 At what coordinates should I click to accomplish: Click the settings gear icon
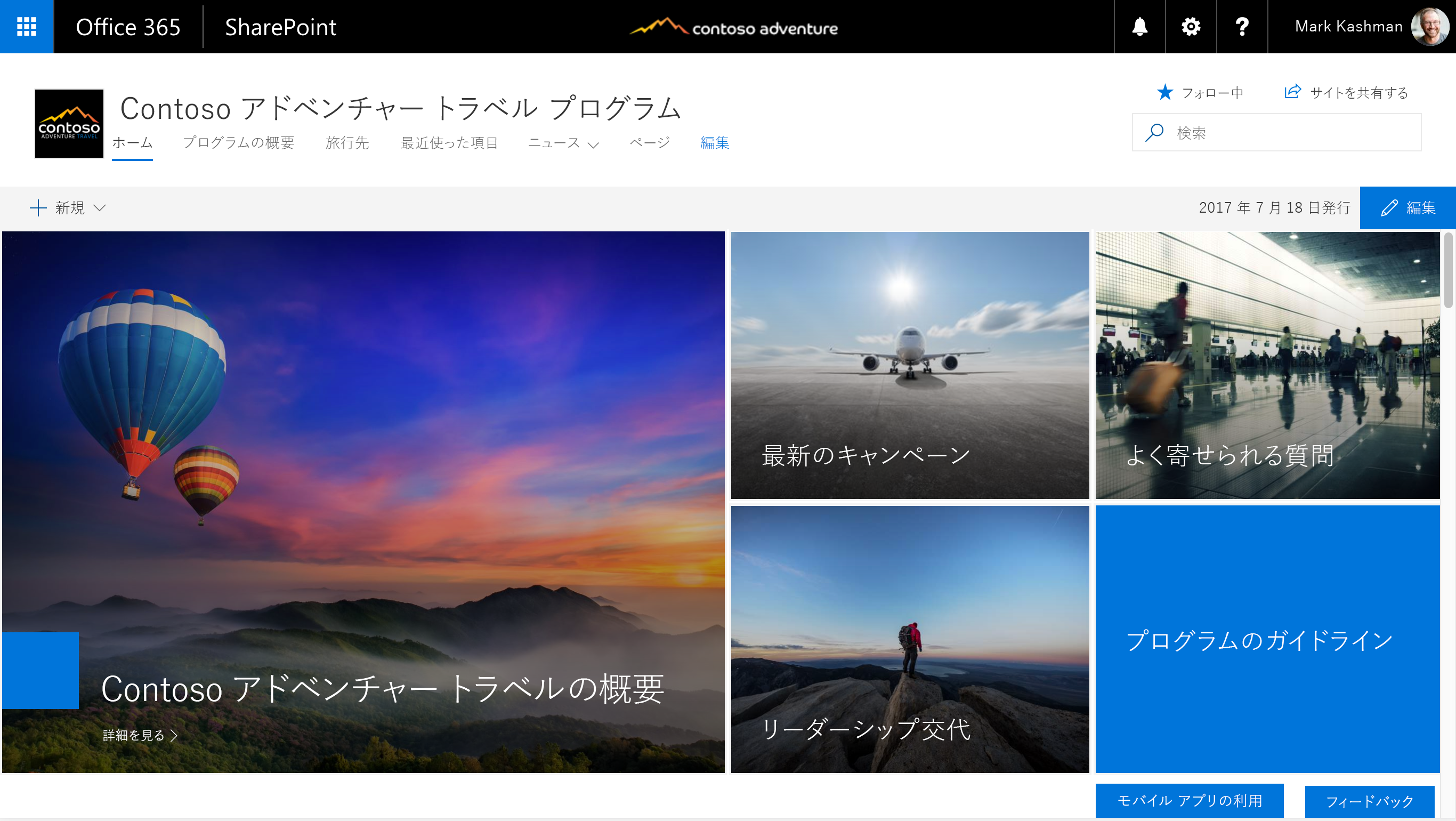[1191, 27]
